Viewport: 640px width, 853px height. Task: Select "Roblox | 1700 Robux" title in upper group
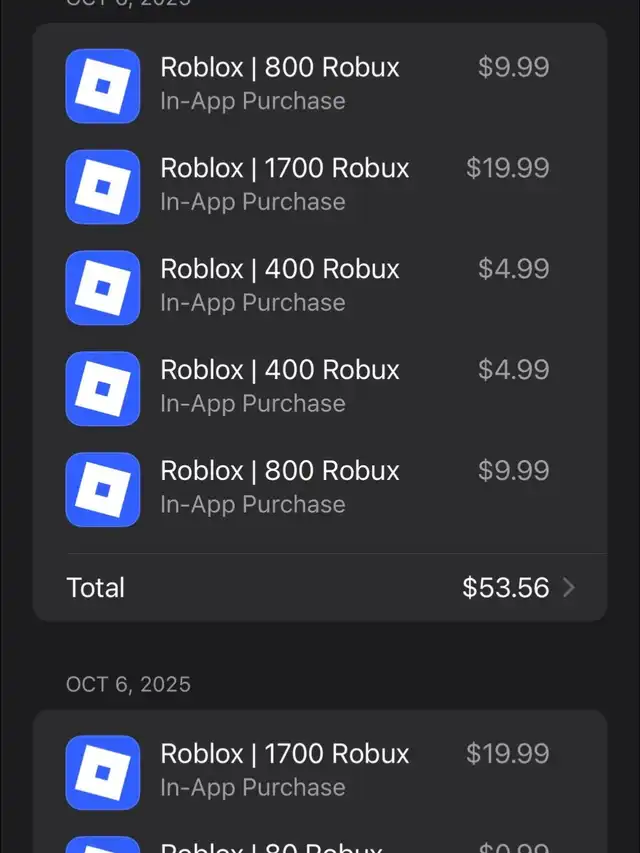click(285, 169)
